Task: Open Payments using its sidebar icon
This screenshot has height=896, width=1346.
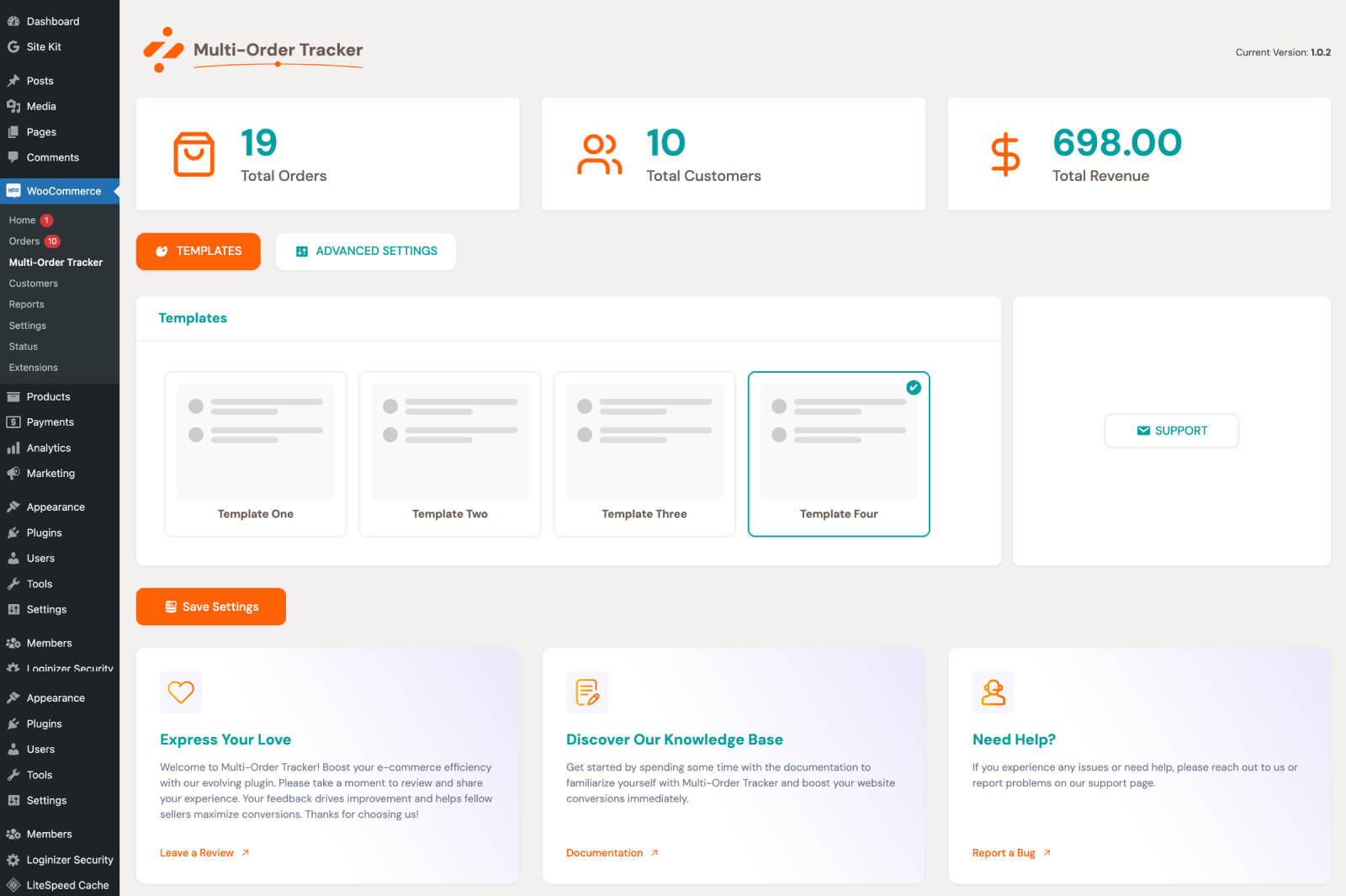Action: tap(13, 421)
